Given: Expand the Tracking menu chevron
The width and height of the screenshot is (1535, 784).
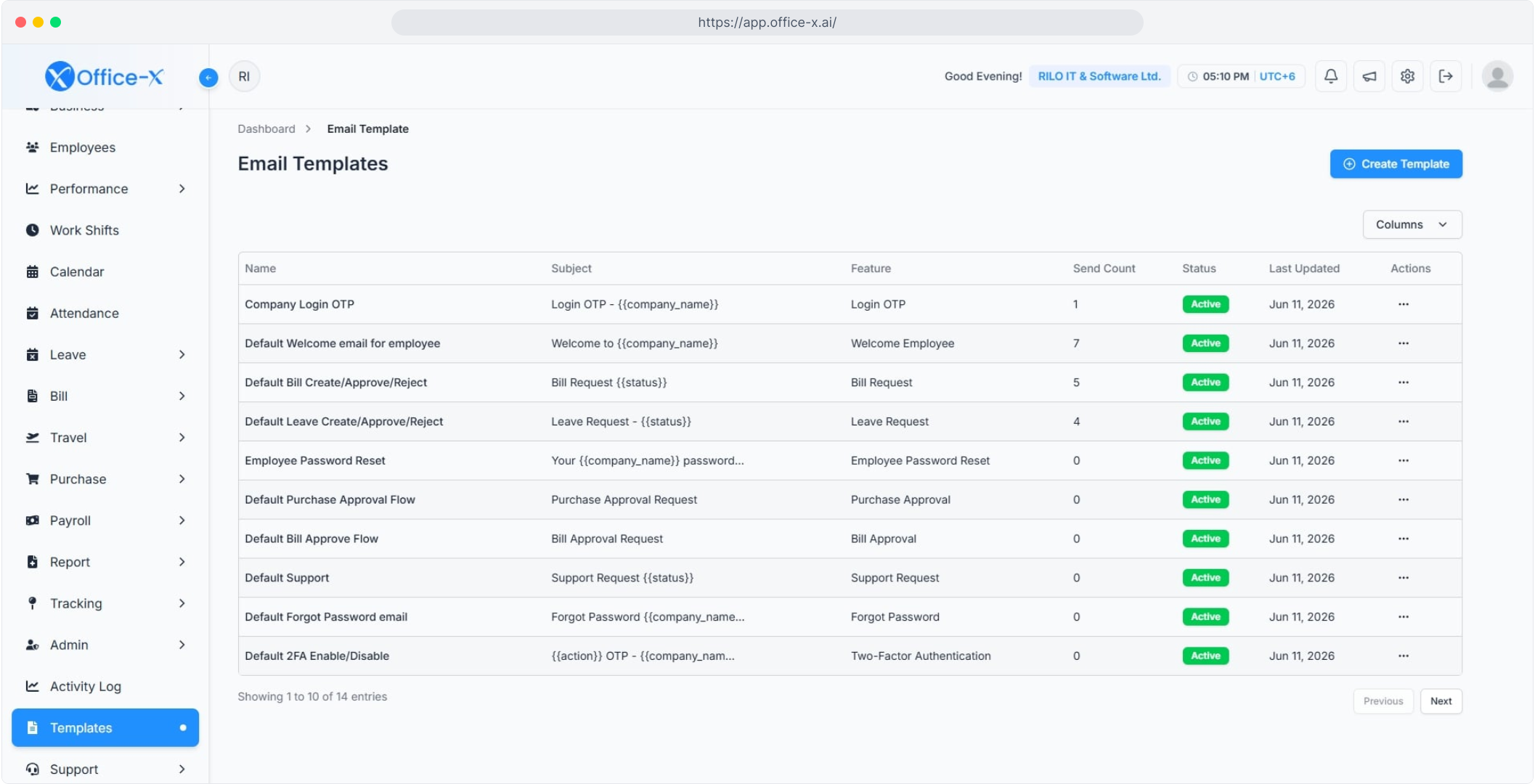Looking at the screenshot, I should pyautogui.click(x=182, y=603).
